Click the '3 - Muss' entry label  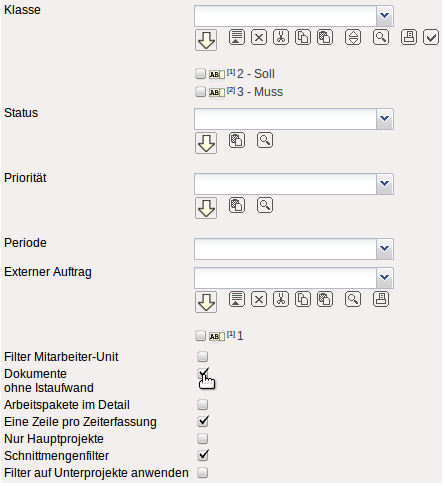[x=260, y=92]
